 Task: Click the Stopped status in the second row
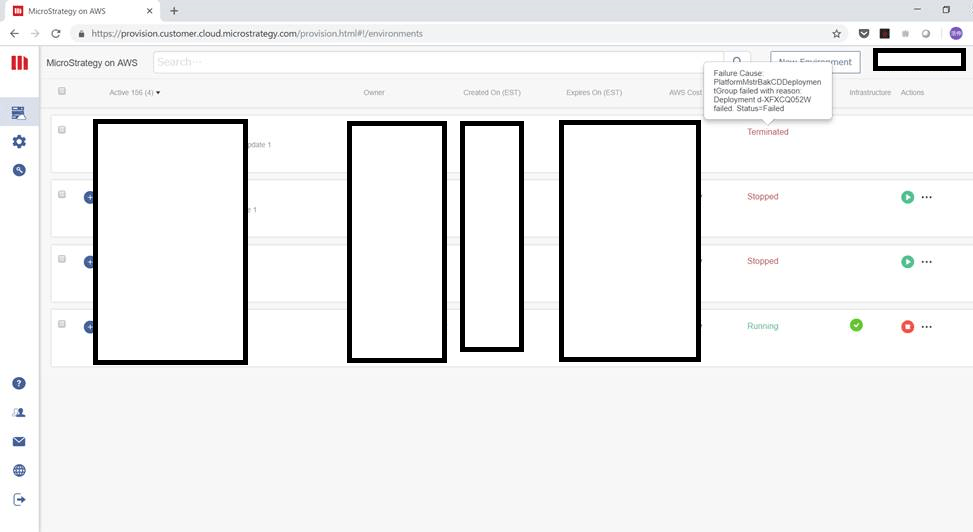click(x=763, y=196)
